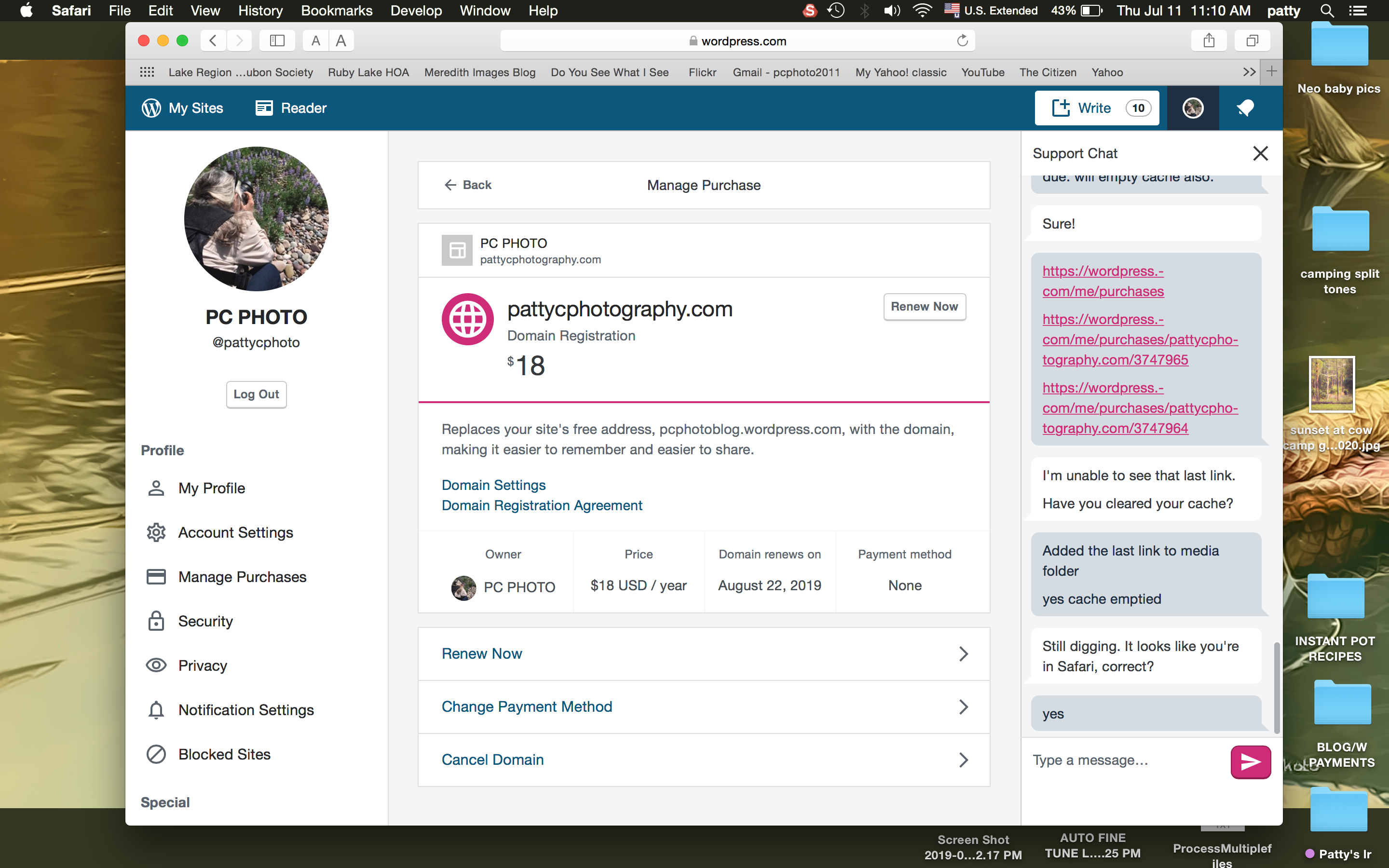The width and height of the screenshot is (1389, 868).
Task: Close the Support Chat panel
Action: pyautogui.click(x=1260, y=153)
